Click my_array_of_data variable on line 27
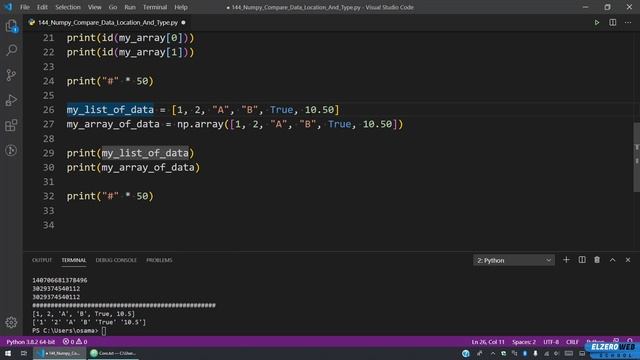Viewport: 640px width, 360px height. pos(113,124)
